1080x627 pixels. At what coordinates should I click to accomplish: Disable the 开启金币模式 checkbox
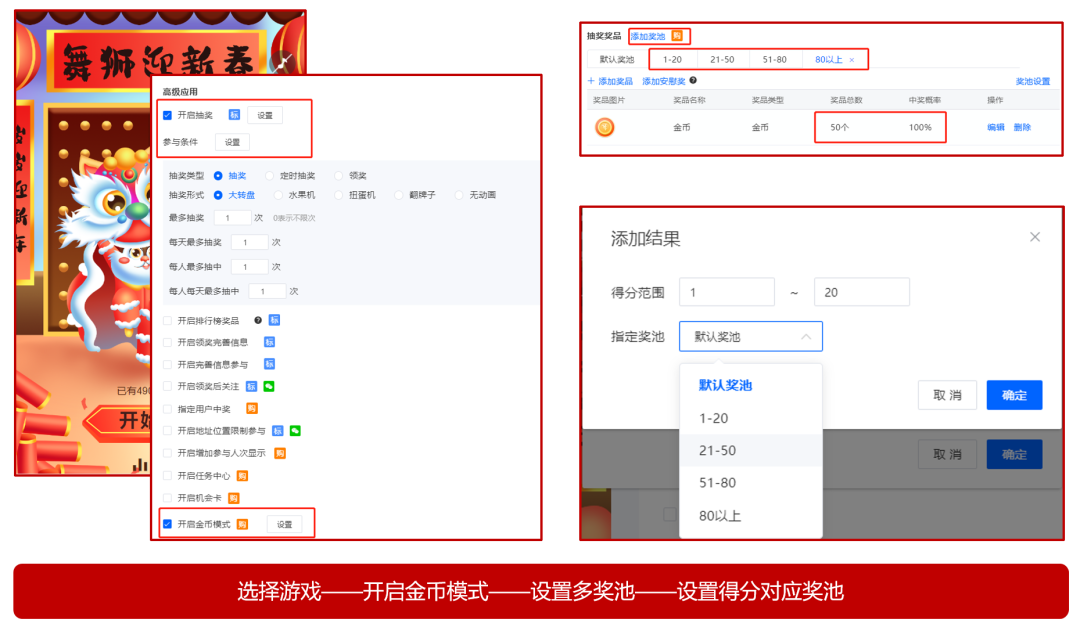click(x=167, y=524)
